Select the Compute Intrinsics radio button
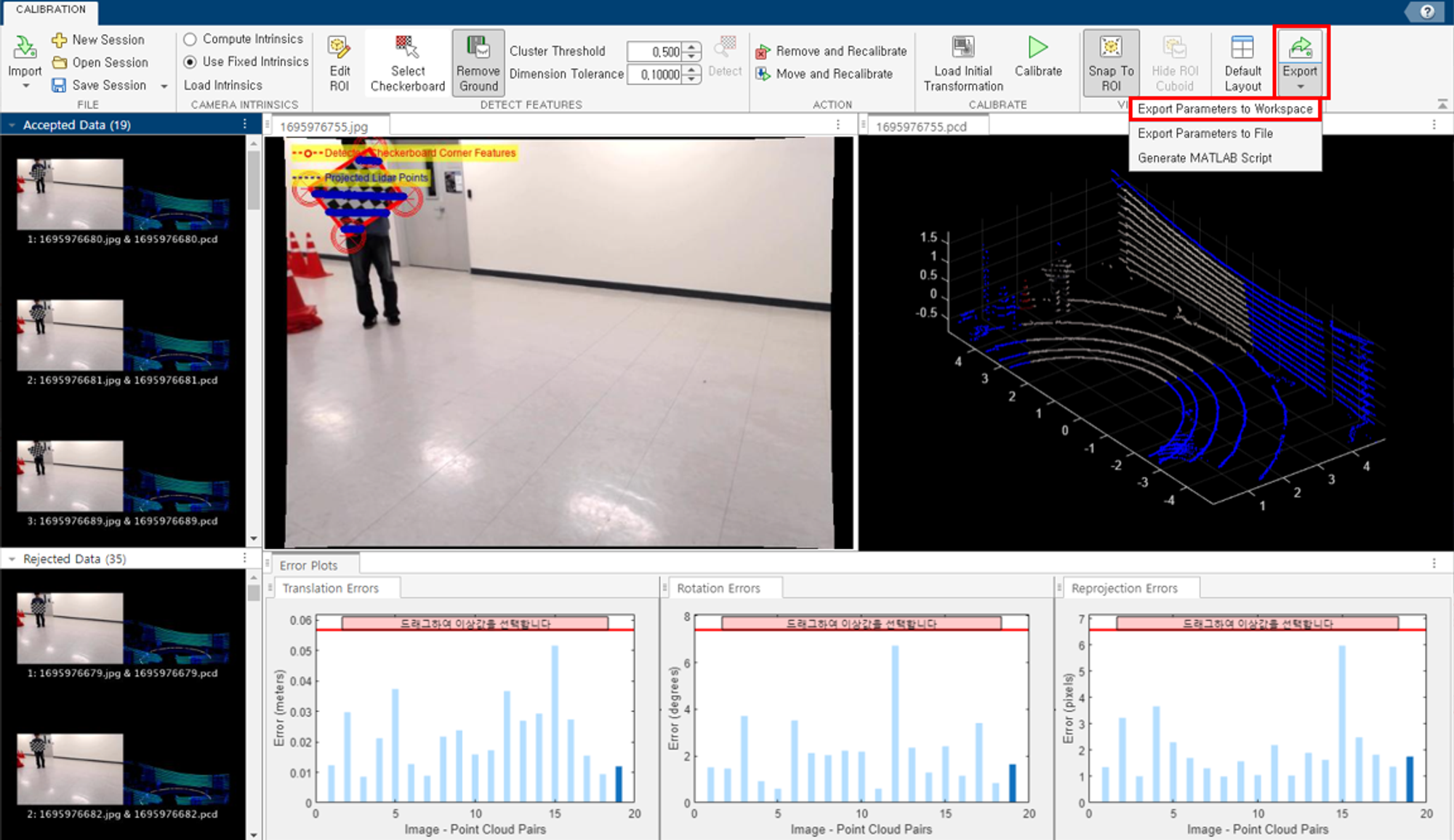Viewport: 1454px width, 840px height. [190, 39]
